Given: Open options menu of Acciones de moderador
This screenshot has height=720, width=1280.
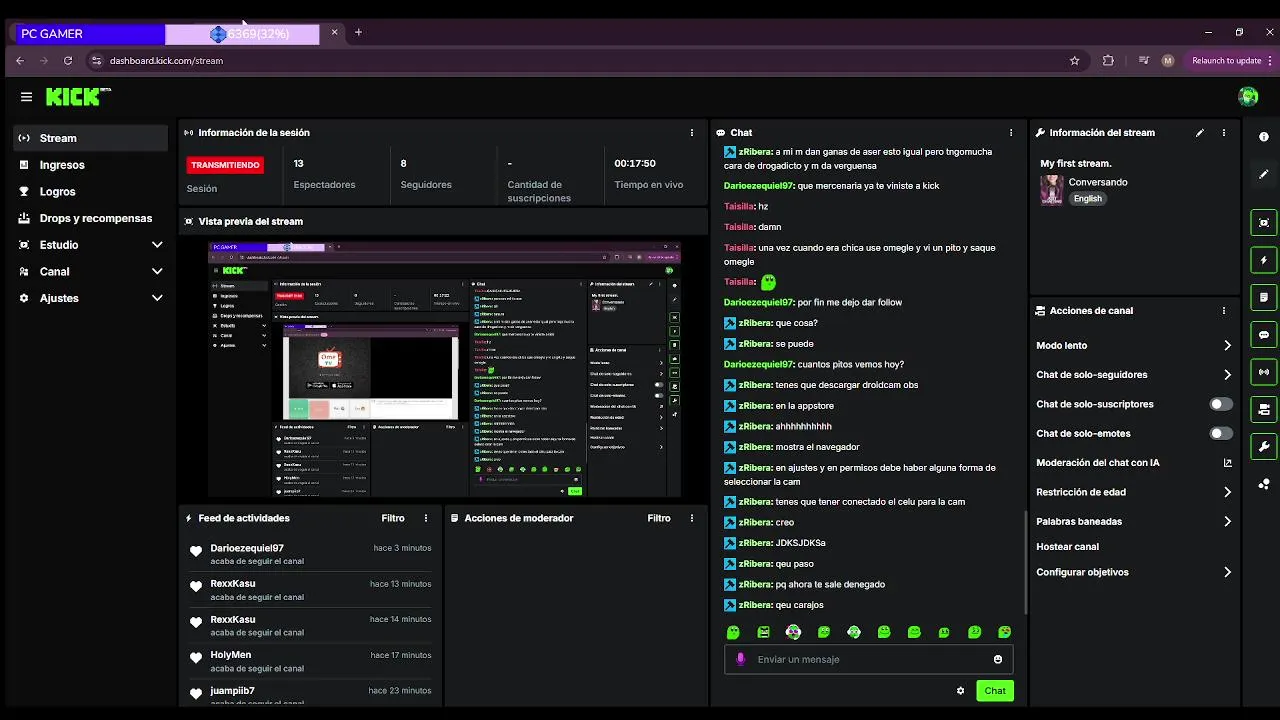Looking at the screenshot, I should pos(692,518).
